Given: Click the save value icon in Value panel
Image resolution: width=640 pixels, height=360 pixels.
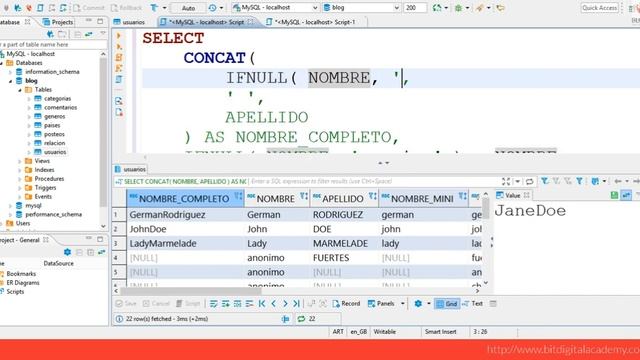Looking at the screenshot, I should (614, 196).
